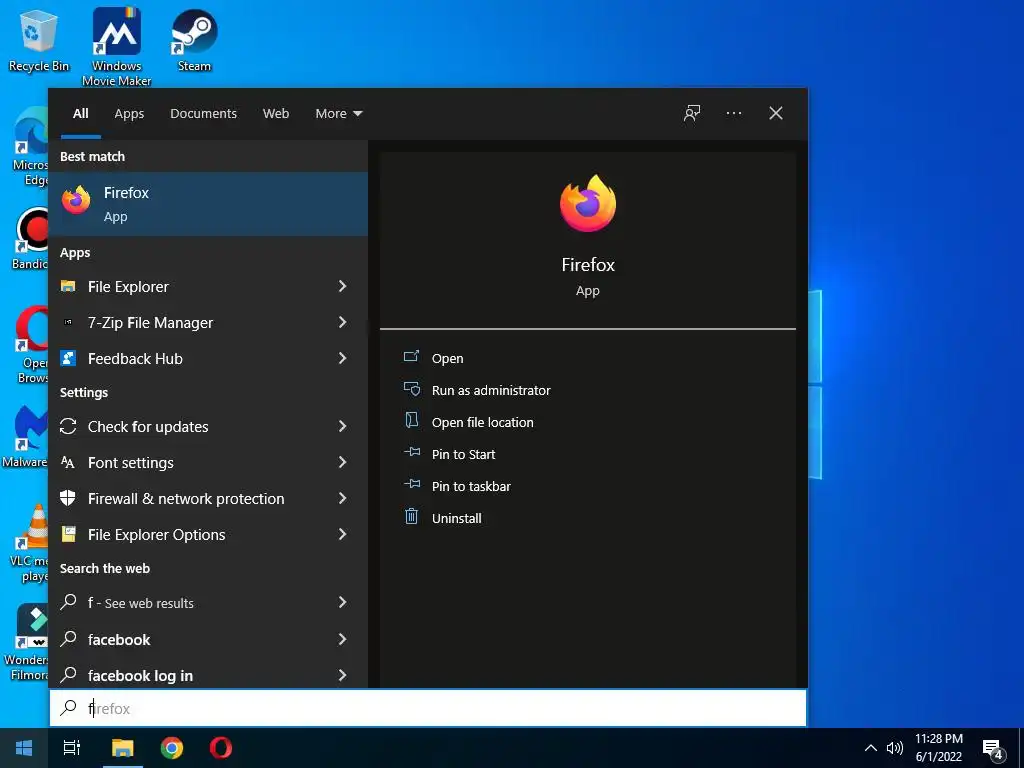
Task: Click the Firewall shield icon
Action: (68, 498)
